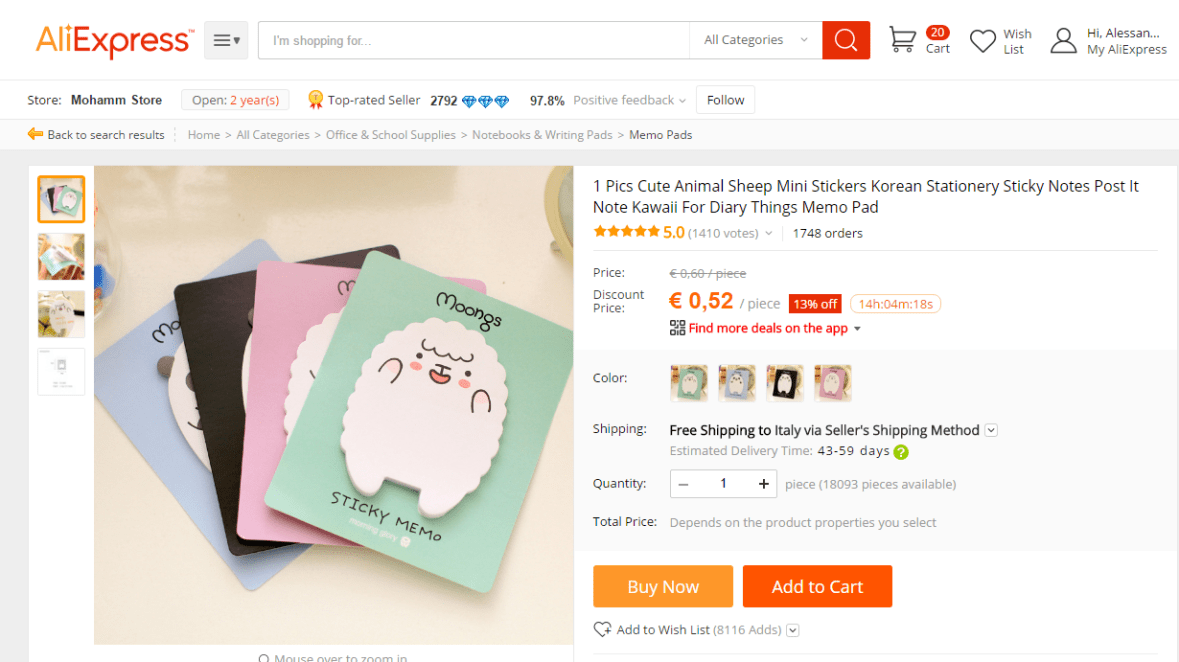Click the QR code deals icon
Image resolution: width=1179 pixels, height=662 pixels.
coord(677,328)
